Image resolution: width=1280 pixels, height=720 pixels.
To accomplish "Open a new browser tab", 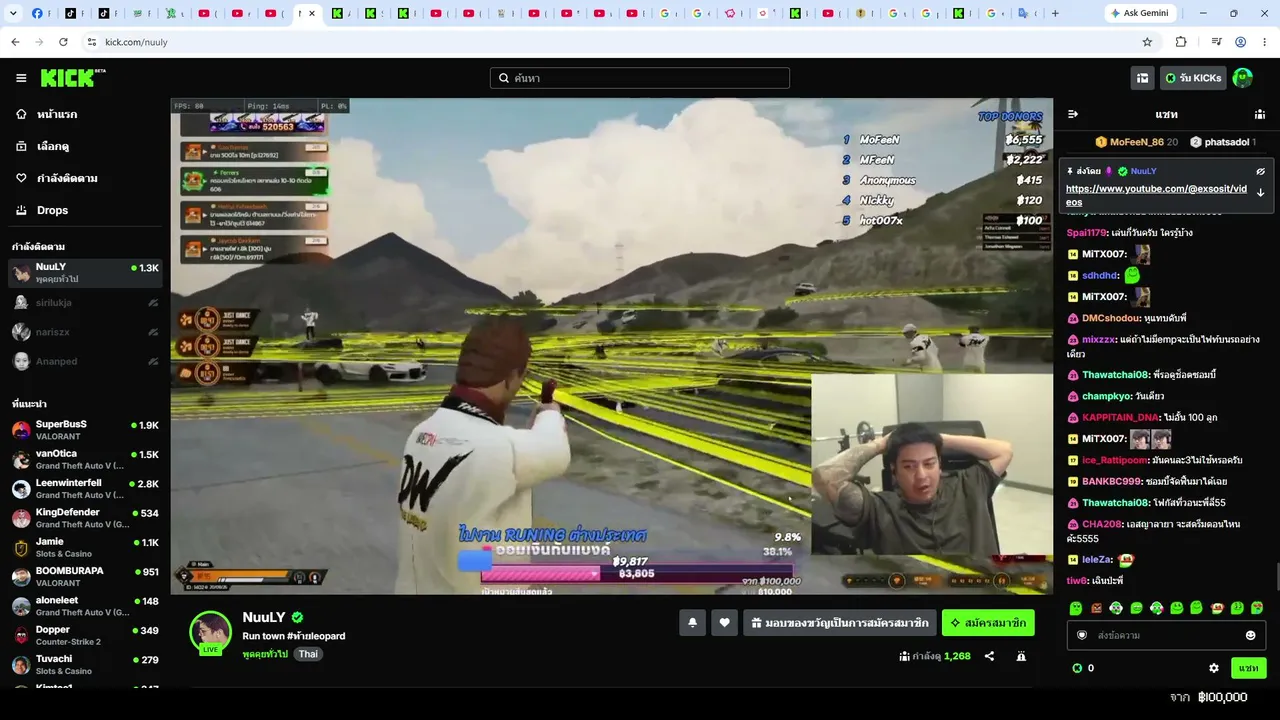I will point(1055,13).
